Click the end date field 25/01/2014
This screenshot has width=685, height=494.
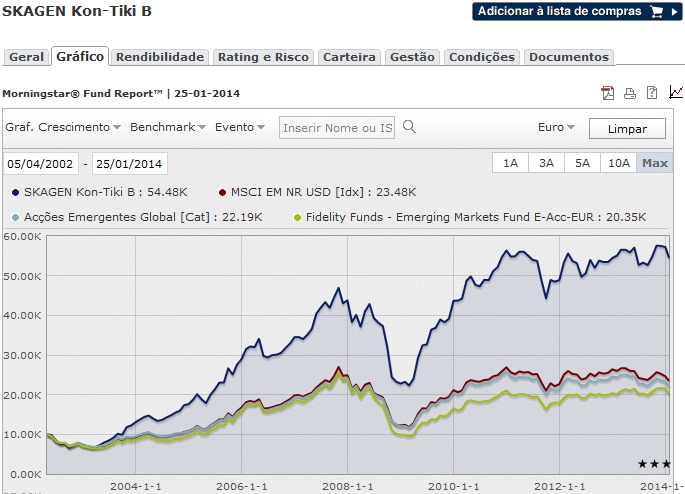129,164
